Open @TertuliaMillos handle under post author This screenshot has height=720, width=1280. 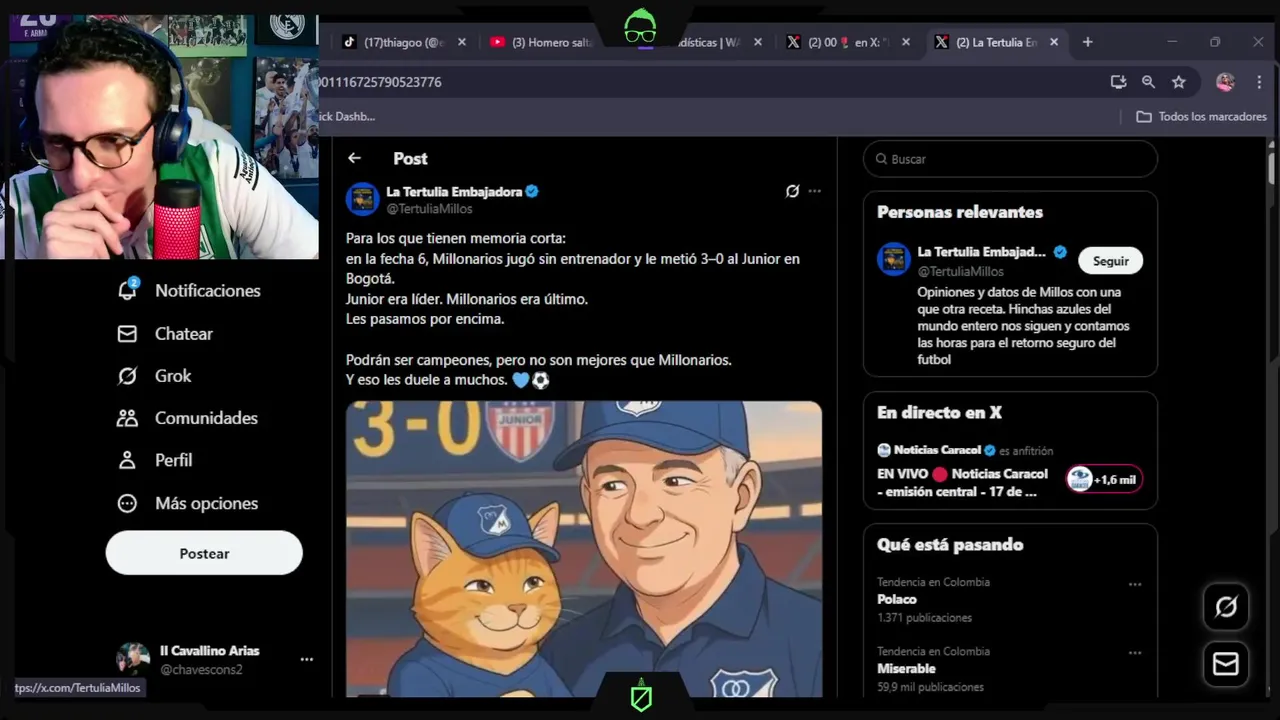click(429, 209)
